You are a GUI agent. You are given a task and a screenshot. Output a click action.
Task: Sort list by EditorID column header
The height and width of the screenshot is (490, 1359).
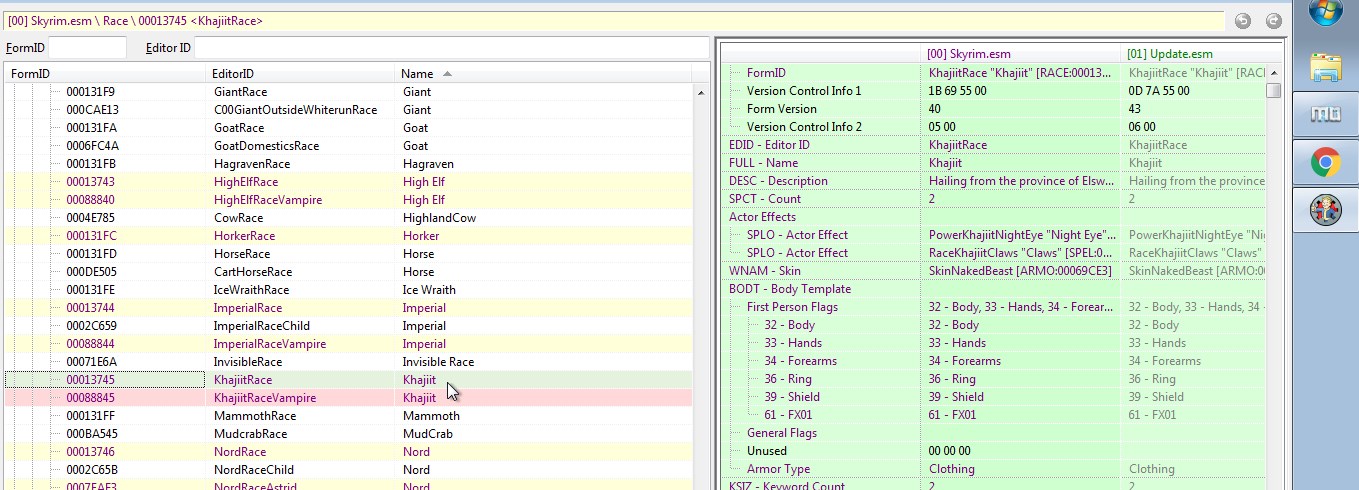300,73
